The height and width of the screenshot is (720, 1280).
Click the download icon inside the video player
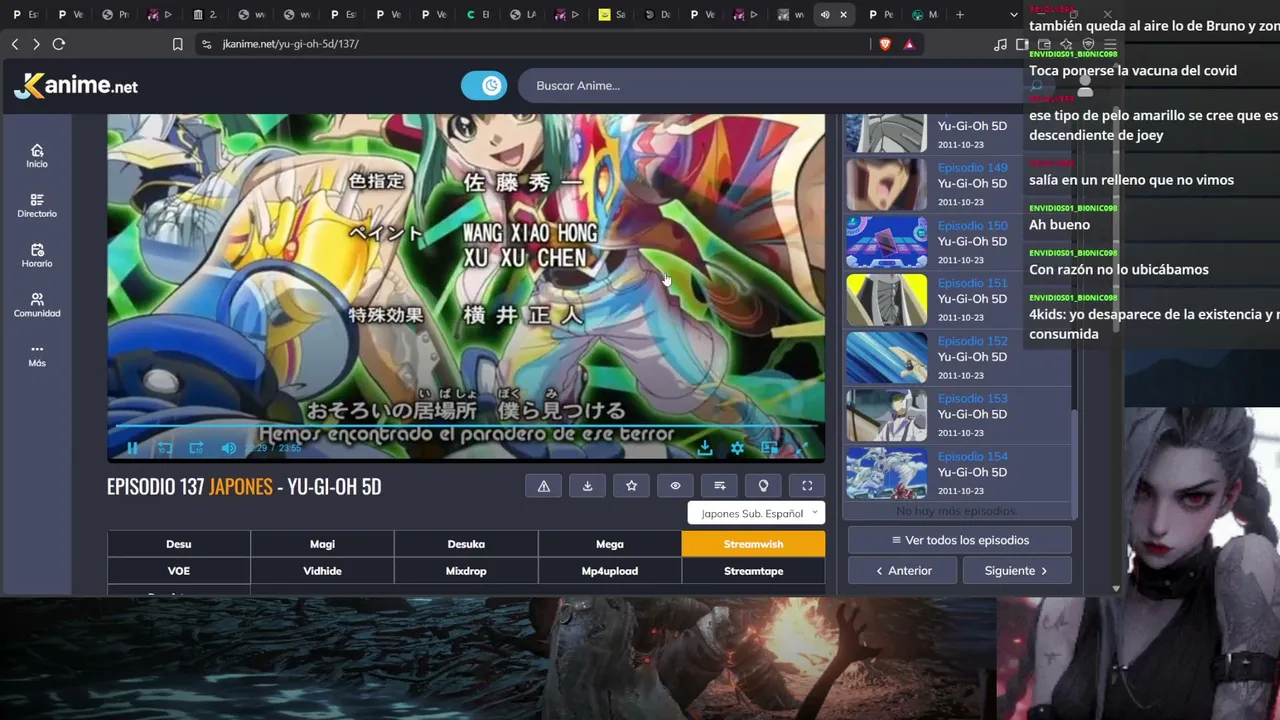705,448
